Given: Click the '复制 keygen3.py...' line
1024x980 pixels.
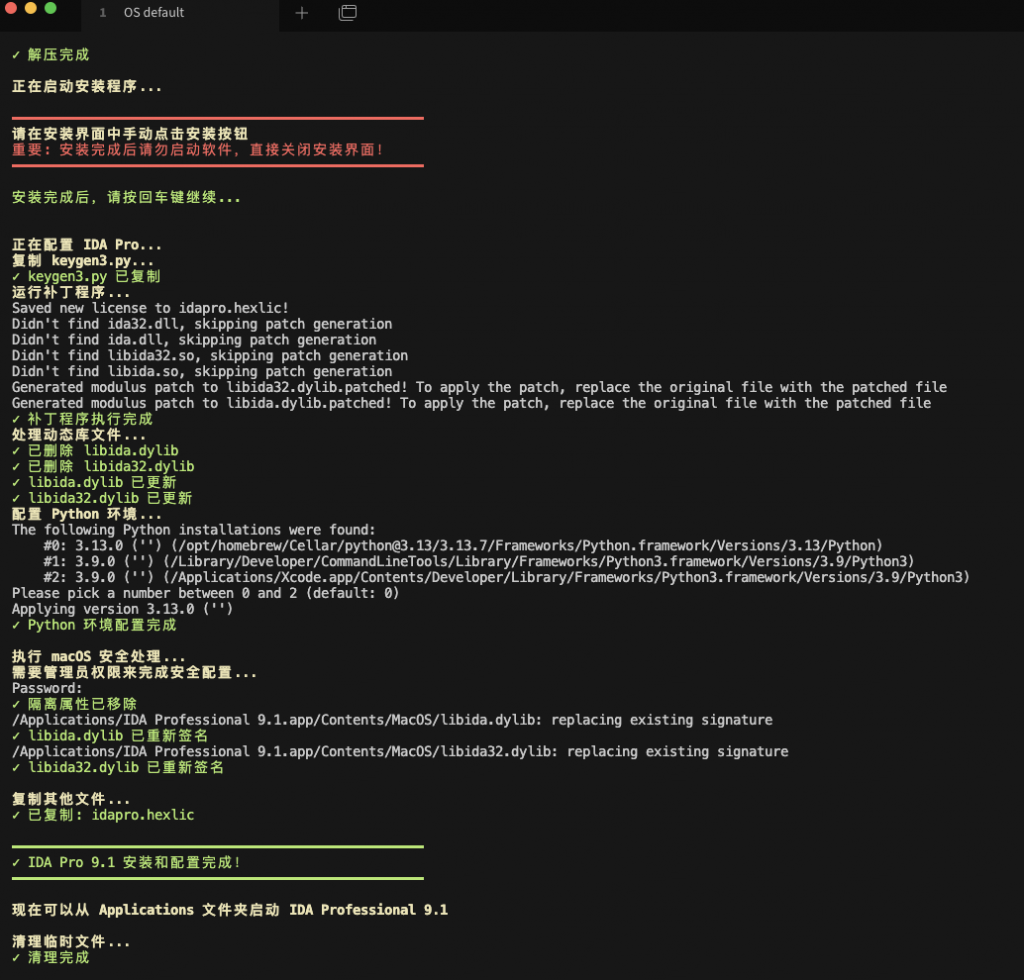Looking at the screenshot, I should click(x=82, y=261).
